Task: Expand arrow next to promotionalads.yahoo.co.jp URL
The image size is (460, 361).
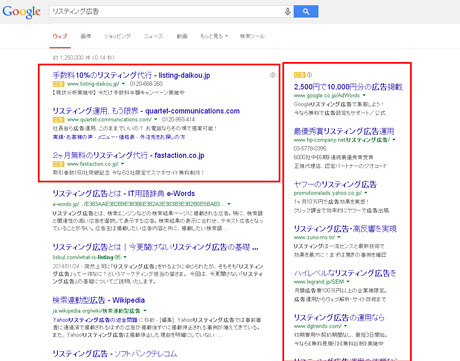Action: click(366, 193)
